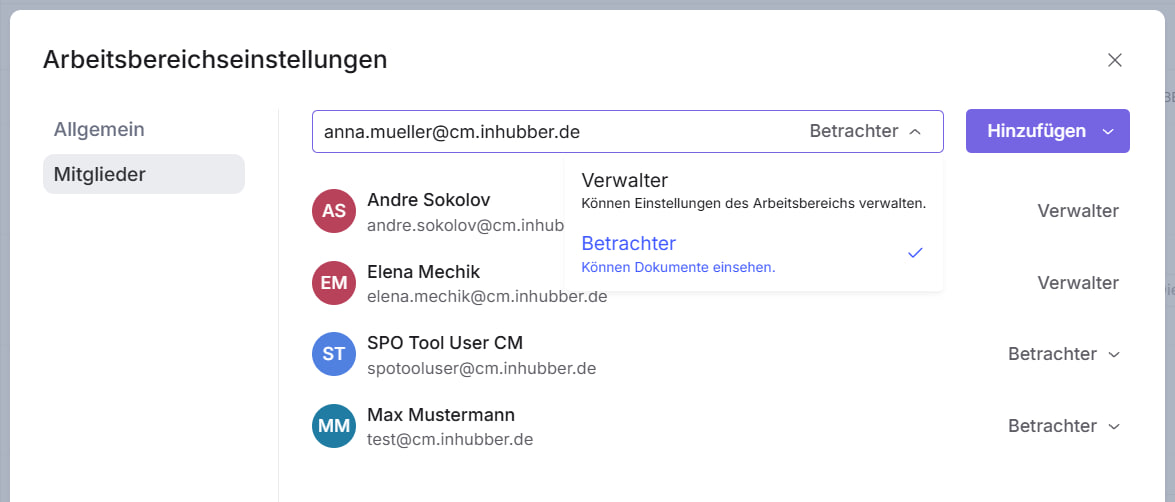Screen dimensions: 1175x502
Task: Click the Hinzufügen button
Action: [1036, 131]
